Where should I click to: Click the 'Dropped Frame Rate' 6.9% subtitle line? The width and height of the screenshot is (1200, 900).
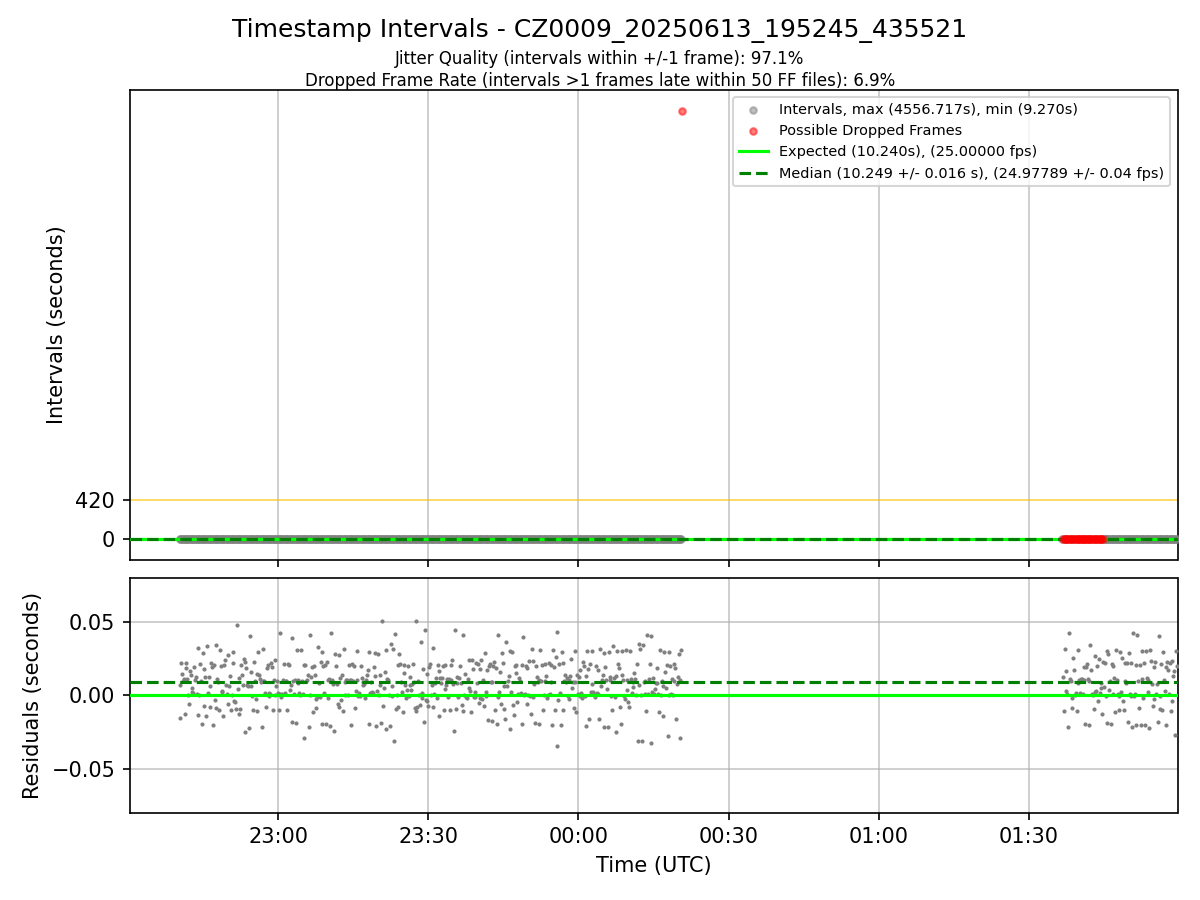599,80
